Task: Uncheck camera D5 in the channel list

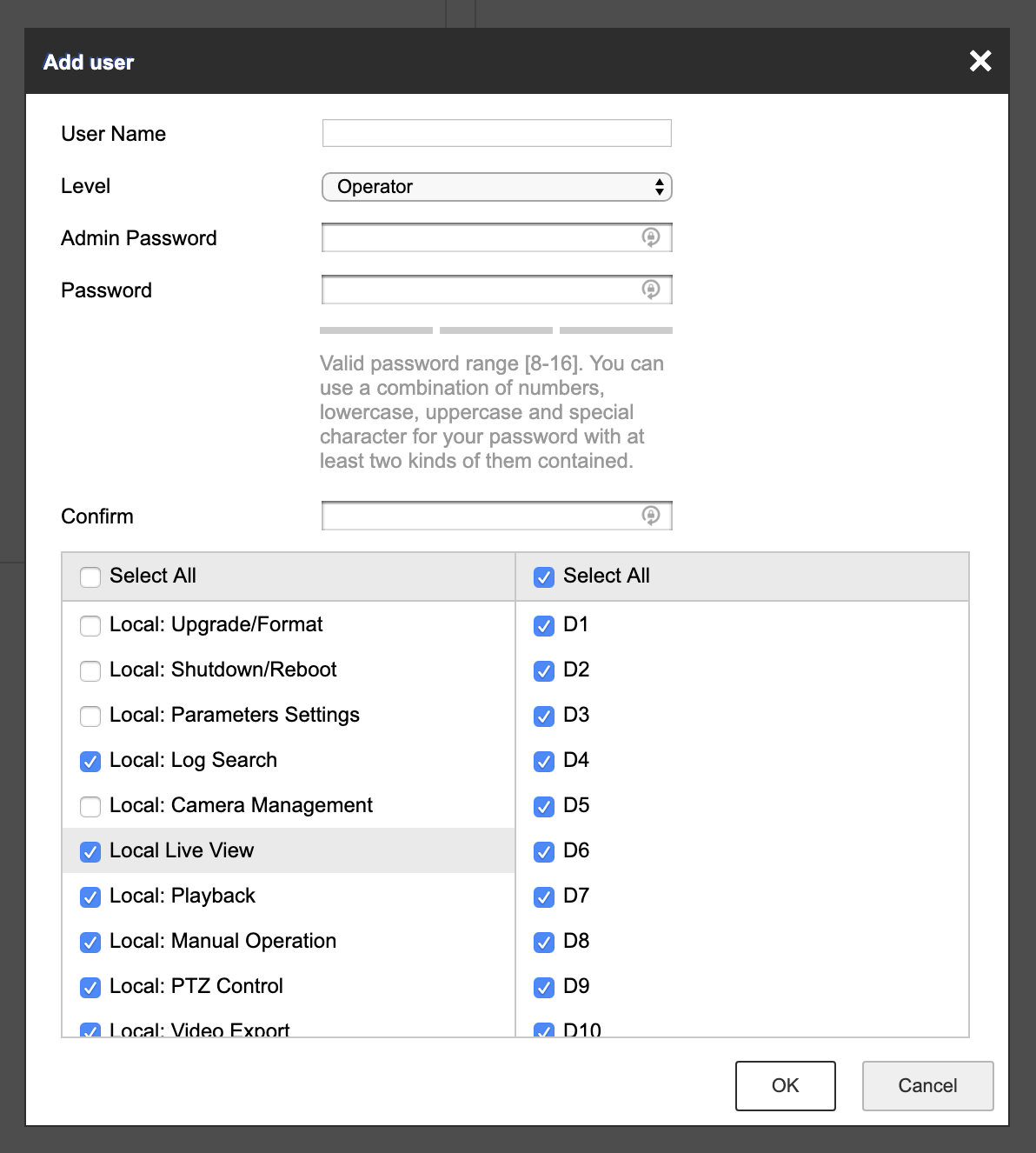Action: (x=544, y=807)
